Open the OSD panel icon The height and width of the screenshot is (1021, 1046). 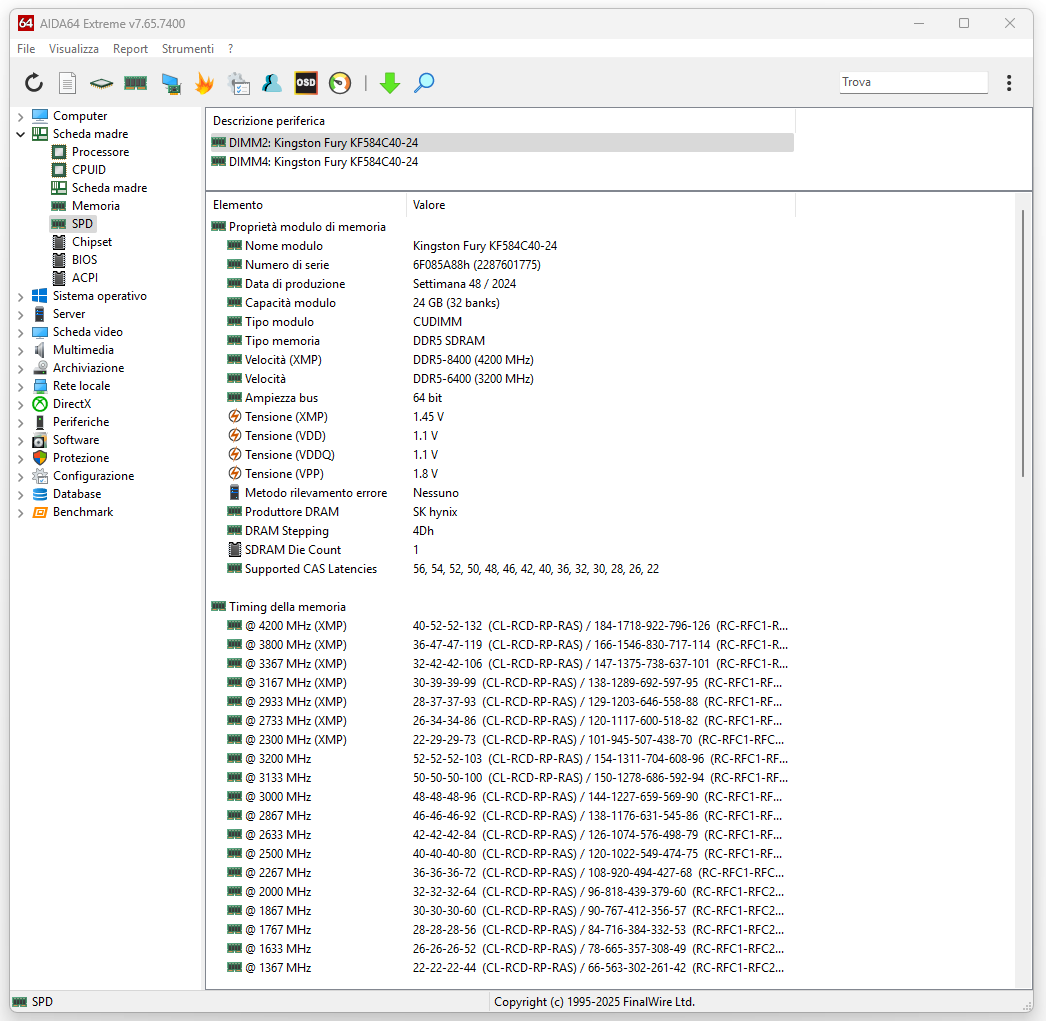pos(306,83)
